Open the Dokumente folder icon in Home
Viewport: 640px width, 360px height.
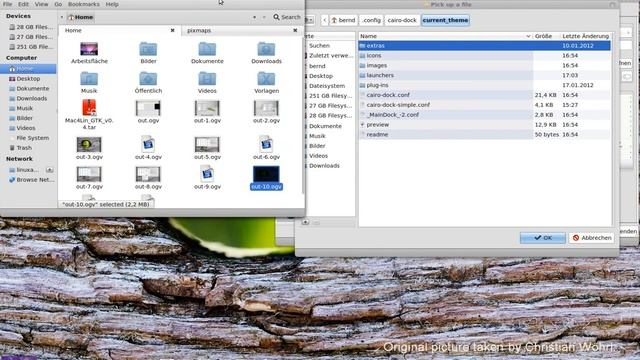click(207, 49)
